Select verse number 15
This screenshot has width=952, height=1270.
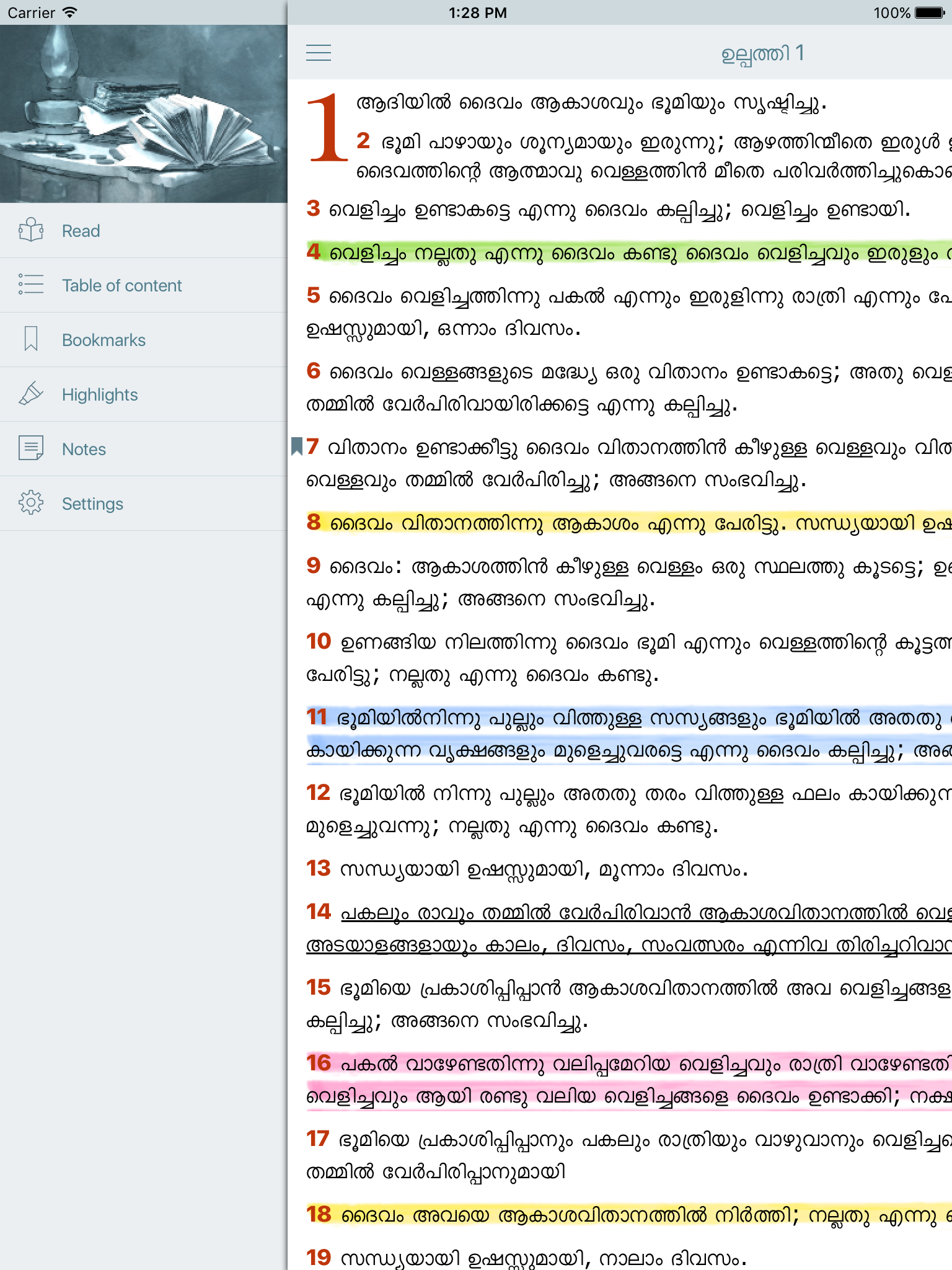click(x=319, y=987)
